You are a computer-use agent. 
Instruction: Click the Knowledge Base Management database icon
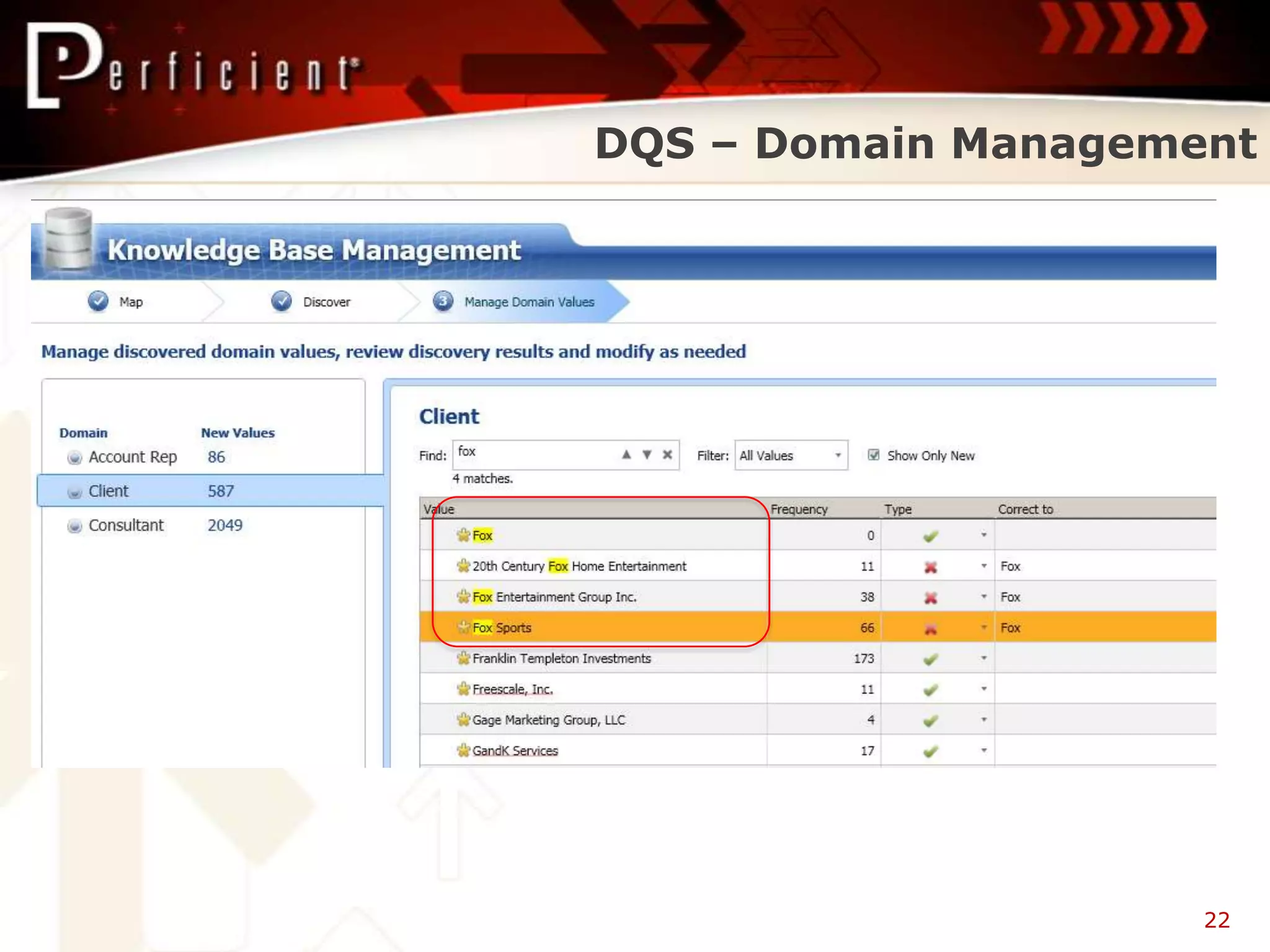(68, 239)
